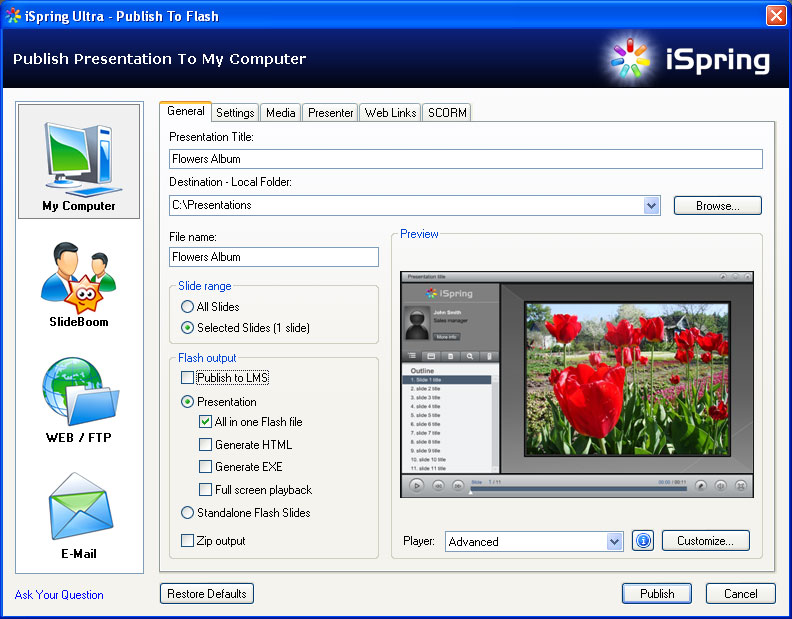792x619 pixels.
Task: Click the blue player info icon
Action: pyautogui.click(x=642, y=541)
